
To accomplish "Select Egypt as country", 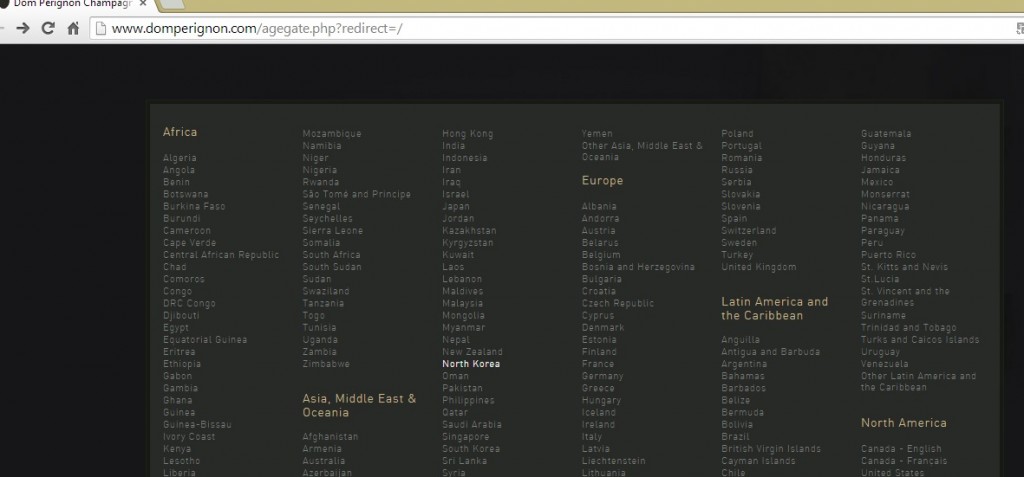I will [176, 328].
